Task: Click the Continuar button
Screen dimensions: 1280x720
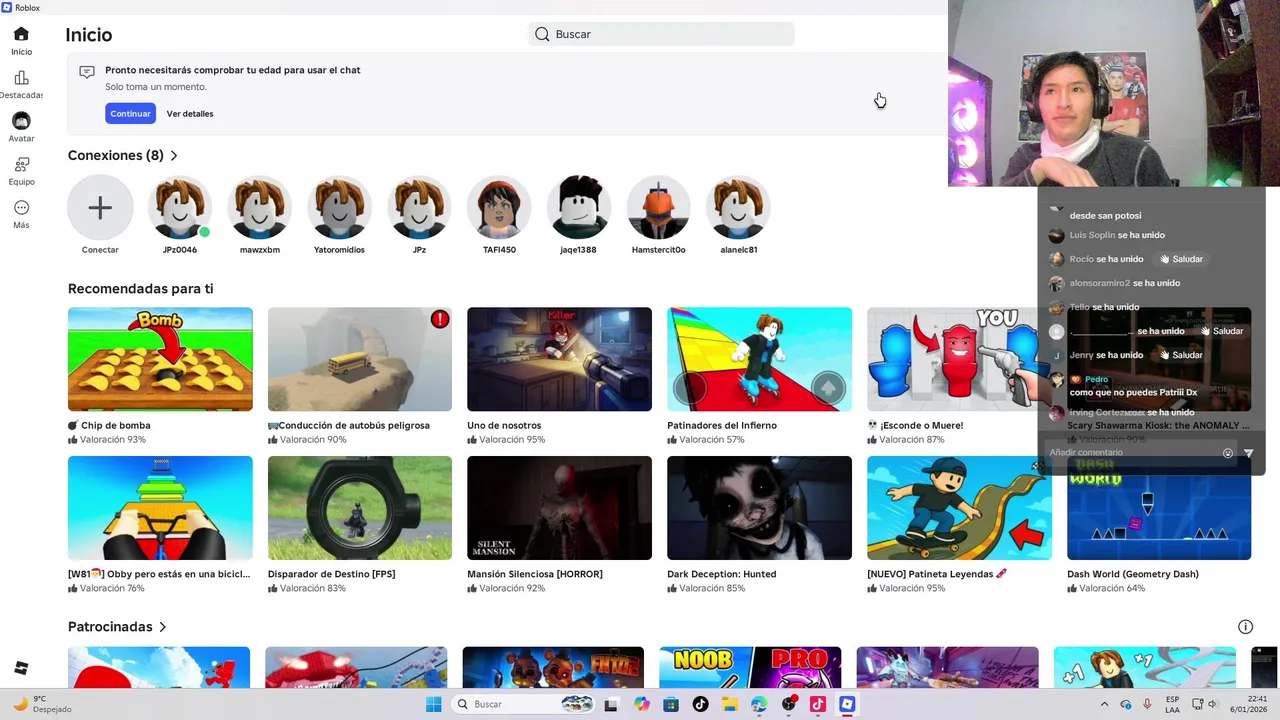Action: (130, 113)
